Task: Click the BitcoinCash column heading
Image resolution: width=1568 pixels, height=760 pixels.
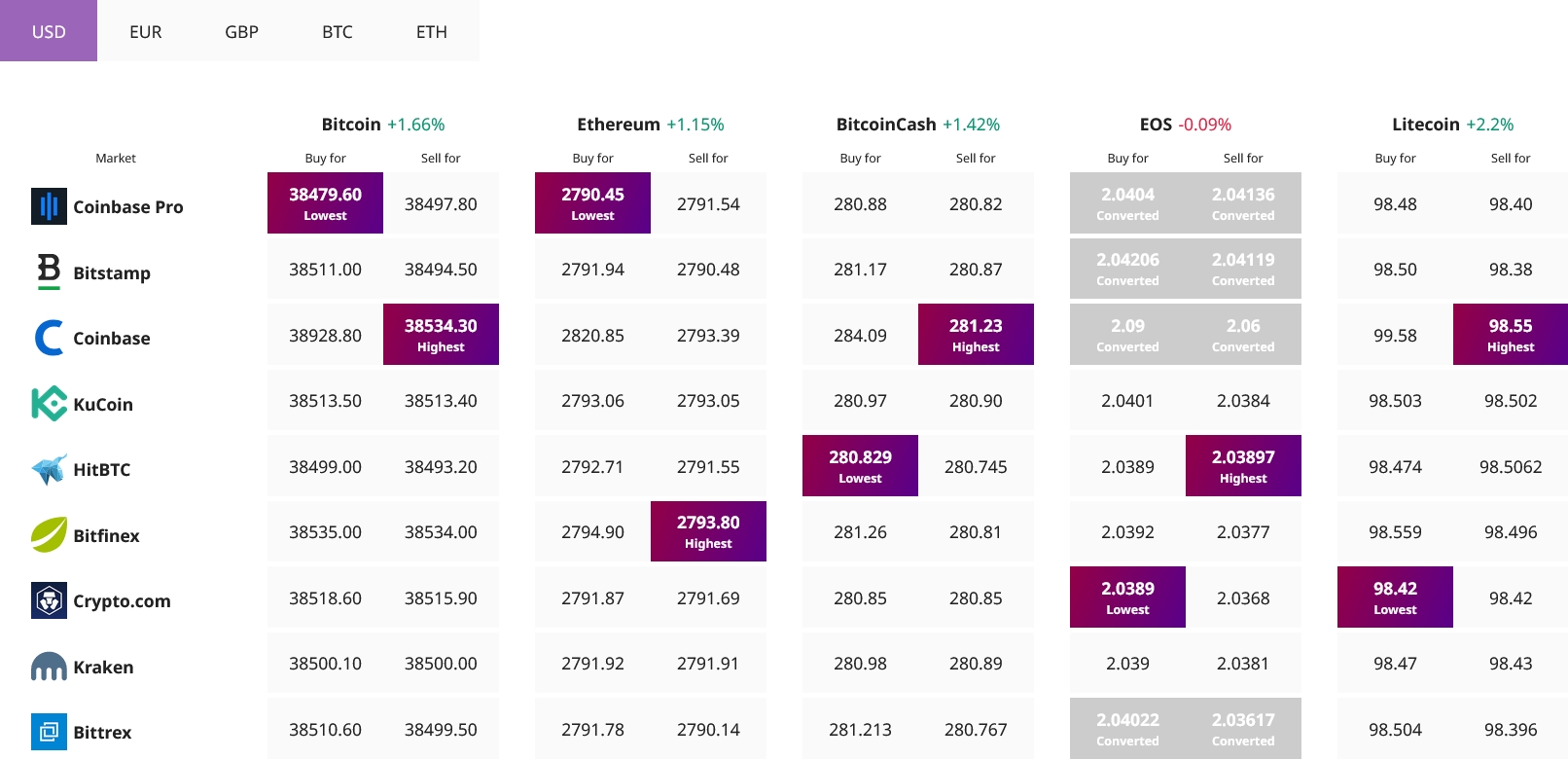Action: coord(886,125)
